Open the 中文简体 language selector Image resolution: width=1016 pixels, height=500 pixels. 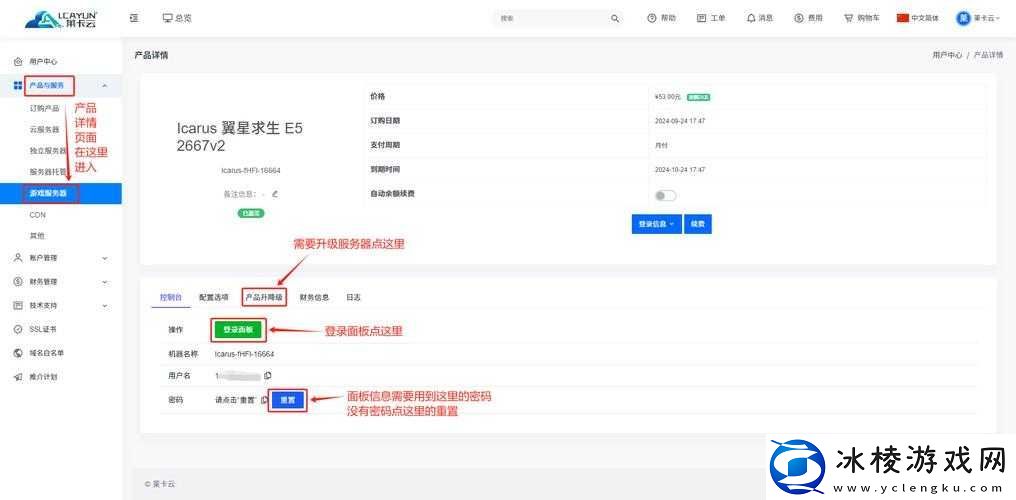pyautogui.click(x=918, y=18)
